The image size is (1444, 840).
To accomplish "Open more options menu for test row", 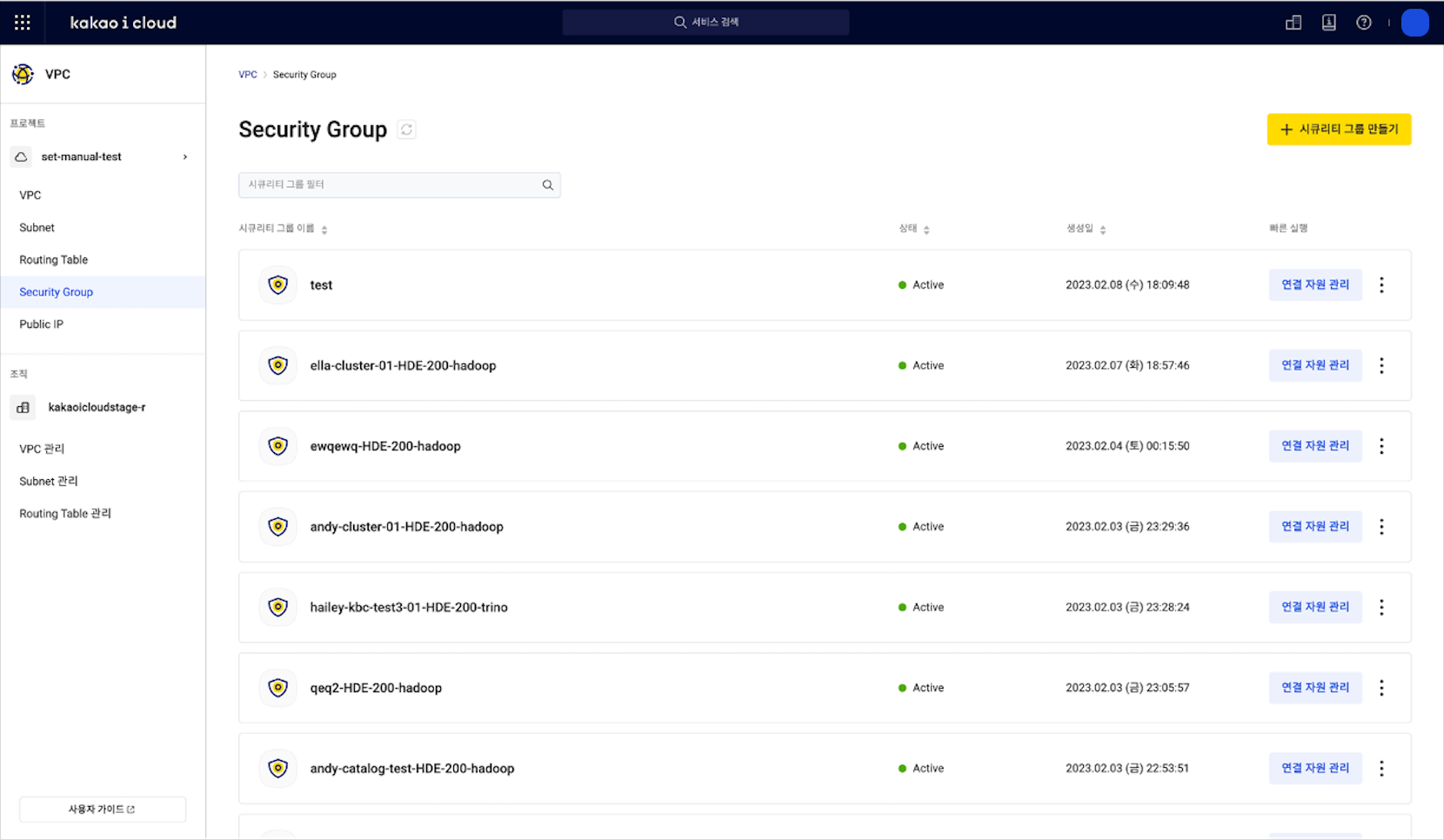I will (1381, 285).
